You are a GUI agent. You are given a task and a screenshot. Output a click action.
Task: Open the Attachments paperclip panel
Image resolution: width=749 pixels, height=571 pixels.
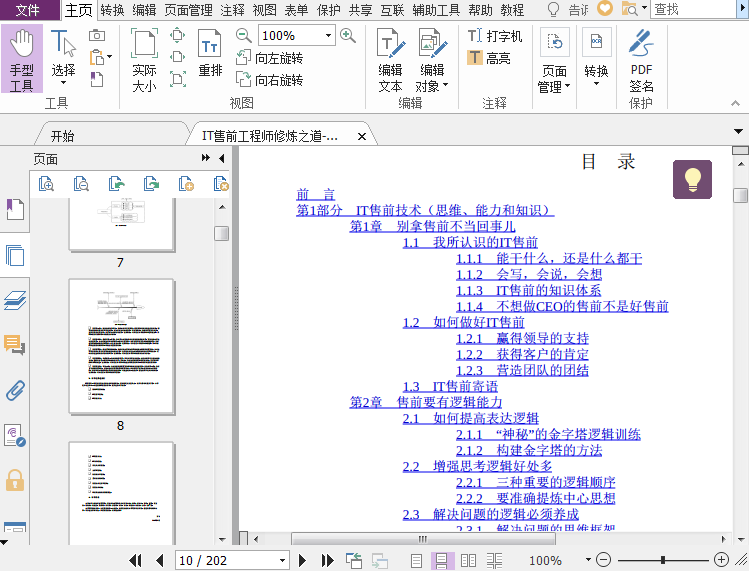click(15, 390)
